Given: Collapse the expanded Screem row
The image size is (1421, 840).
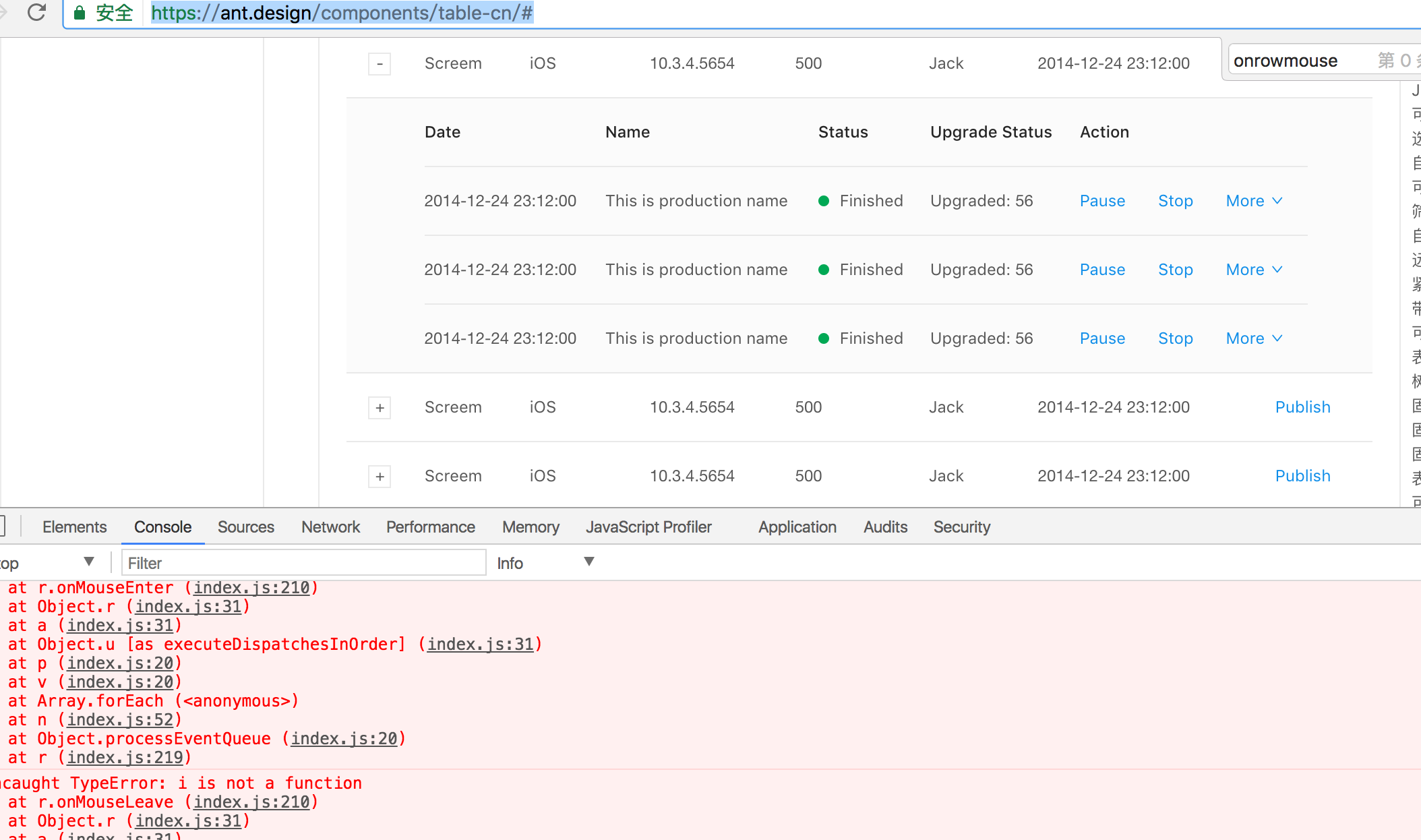Looking at the screenshot, I should (x=380, y=63).
